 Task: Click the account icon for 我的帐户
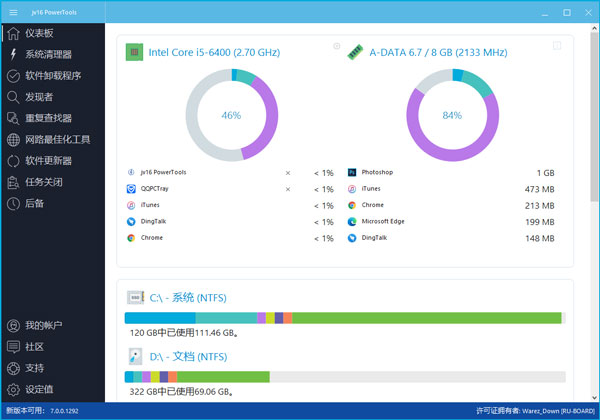point(13,326)
